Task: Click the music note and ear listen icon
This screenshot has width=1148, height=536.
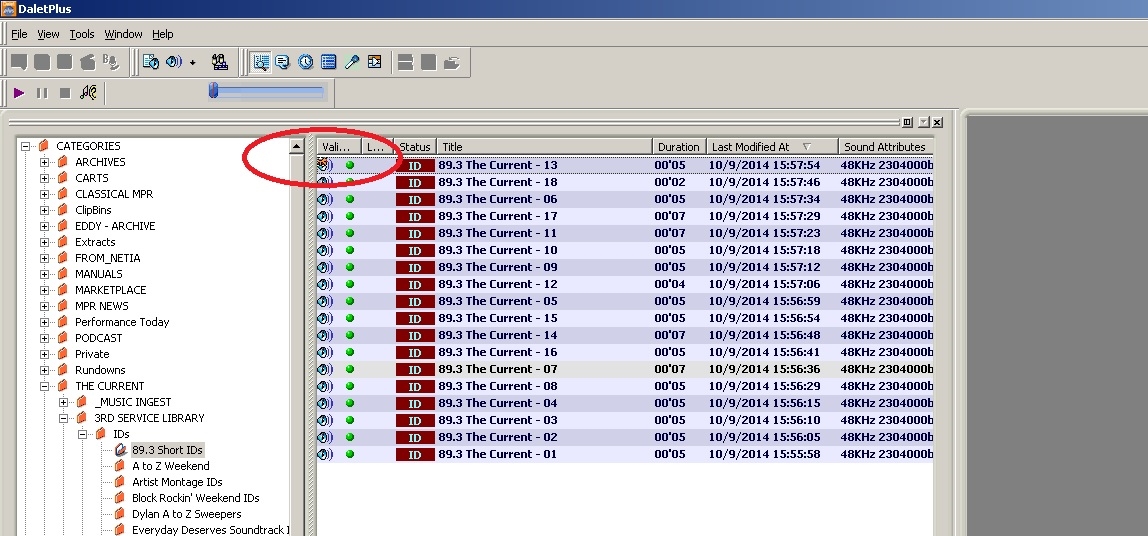Action: coord(89,92)
